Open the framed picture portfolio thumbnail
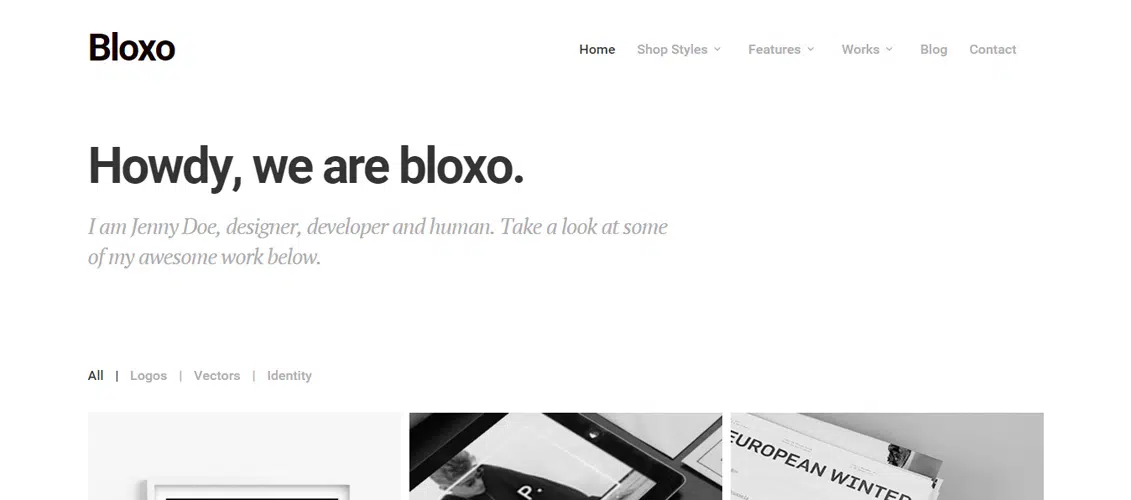Image resolution: width=1131 pixels, height=500 pixels. [244, 456]
